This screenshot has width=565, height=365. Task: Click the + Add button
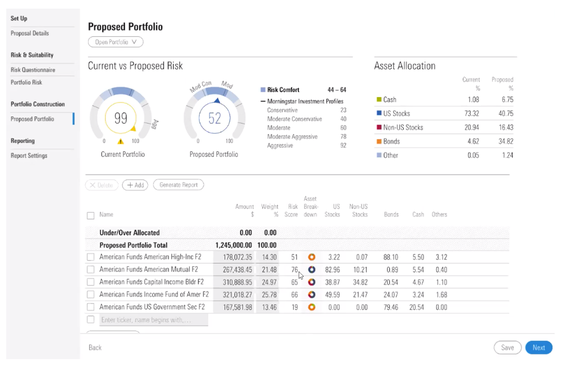coord(135,185)
